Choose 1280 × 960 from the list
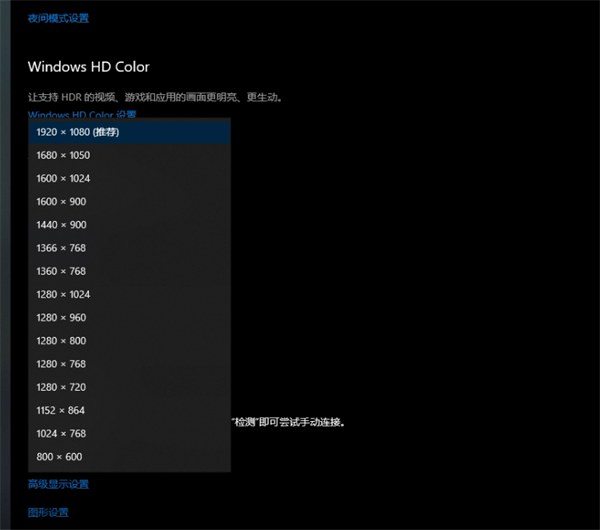600x530 pixels. (x=129, y=318)
